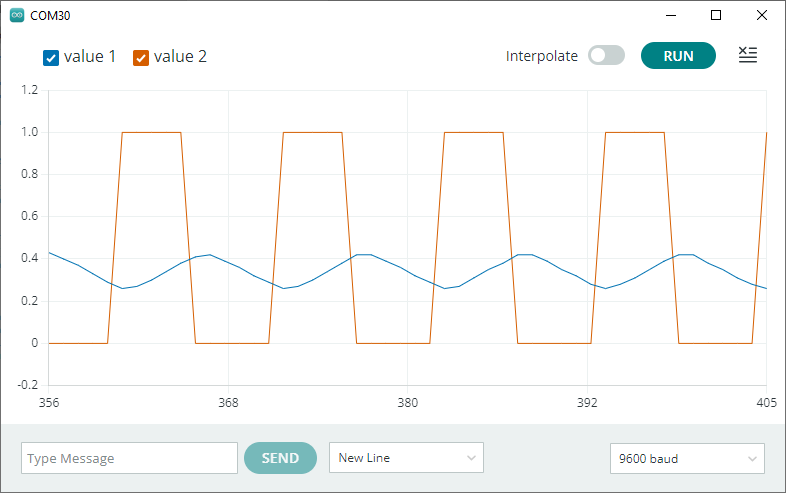Image resolution: width=786 pixels, height=493 pixels.
Task: Click the SEND button
Action: [280, 458]
